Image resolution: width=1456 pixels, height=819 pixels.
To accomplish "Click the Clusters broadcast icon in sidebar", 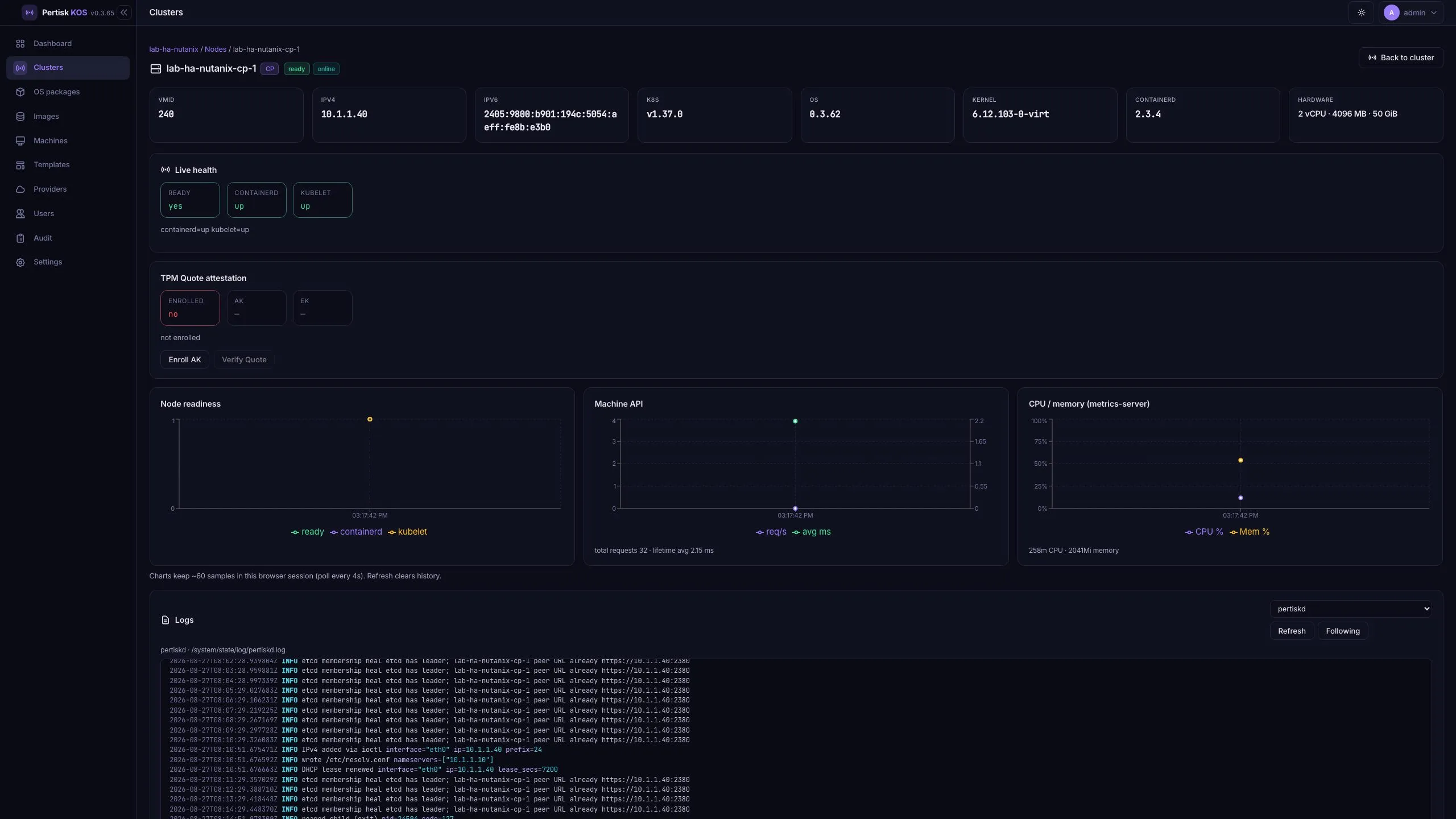I will 20,68.
